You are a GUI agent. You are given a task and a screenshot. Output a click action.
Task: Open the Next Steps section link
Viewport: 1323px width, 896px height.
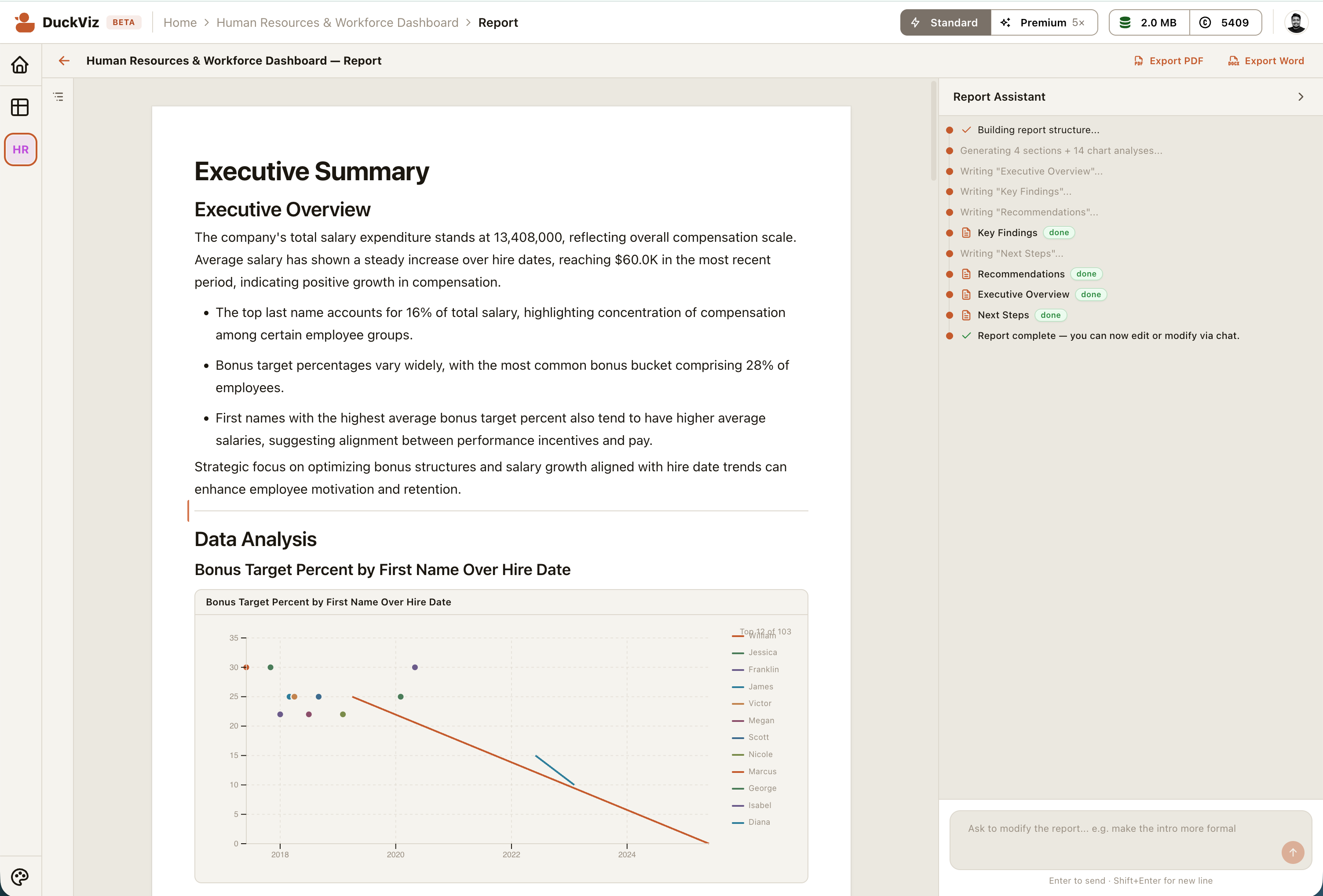[1003, 315]
